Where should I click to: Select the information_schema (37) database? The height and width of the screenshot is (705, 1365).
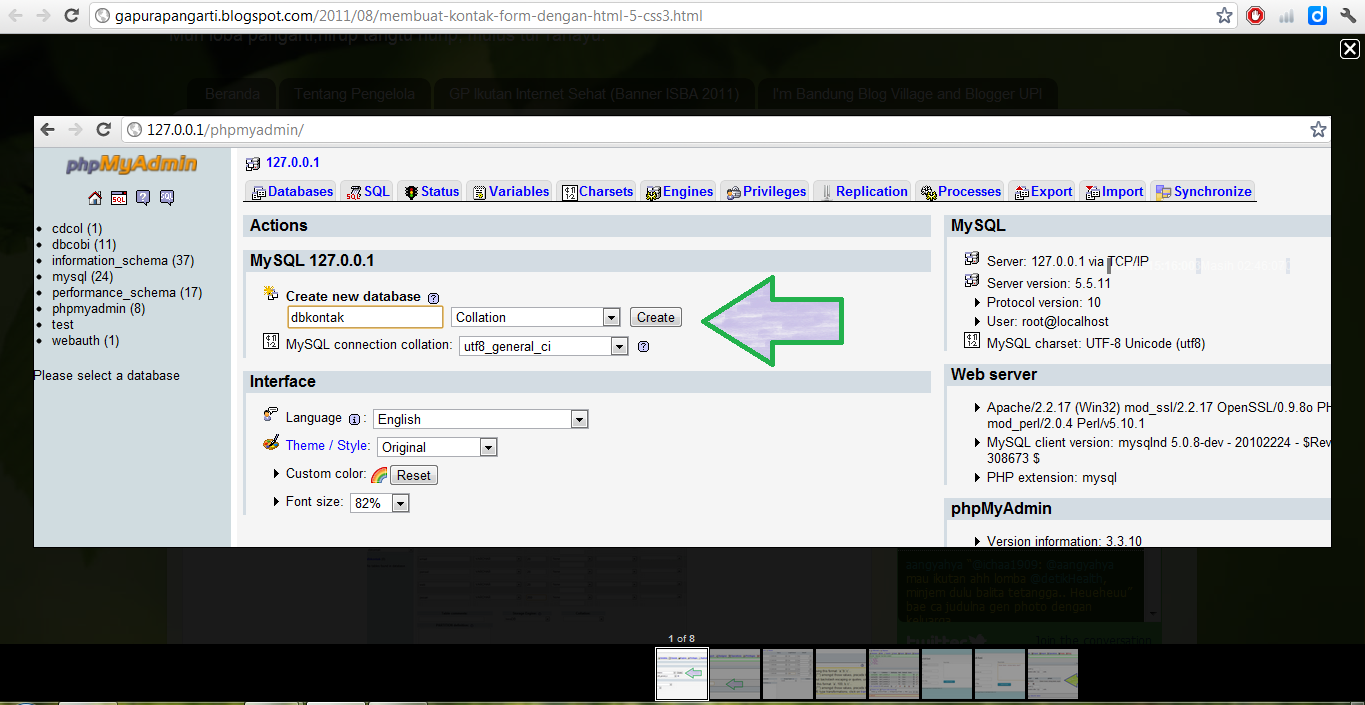tap(123, 260)
